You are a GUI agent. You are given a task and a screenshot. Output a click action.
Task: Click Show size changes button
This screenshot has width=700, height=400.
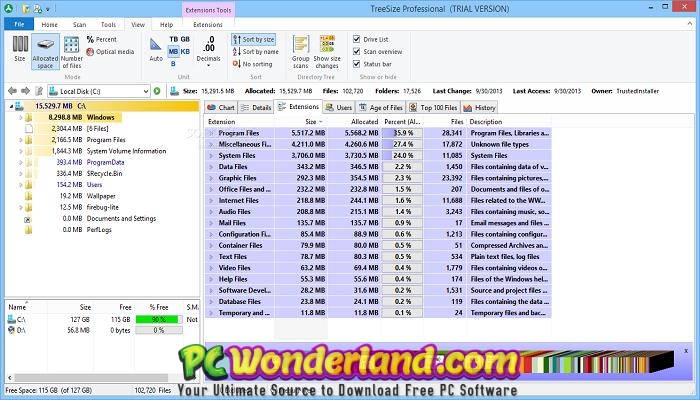(x=327, y=52)
